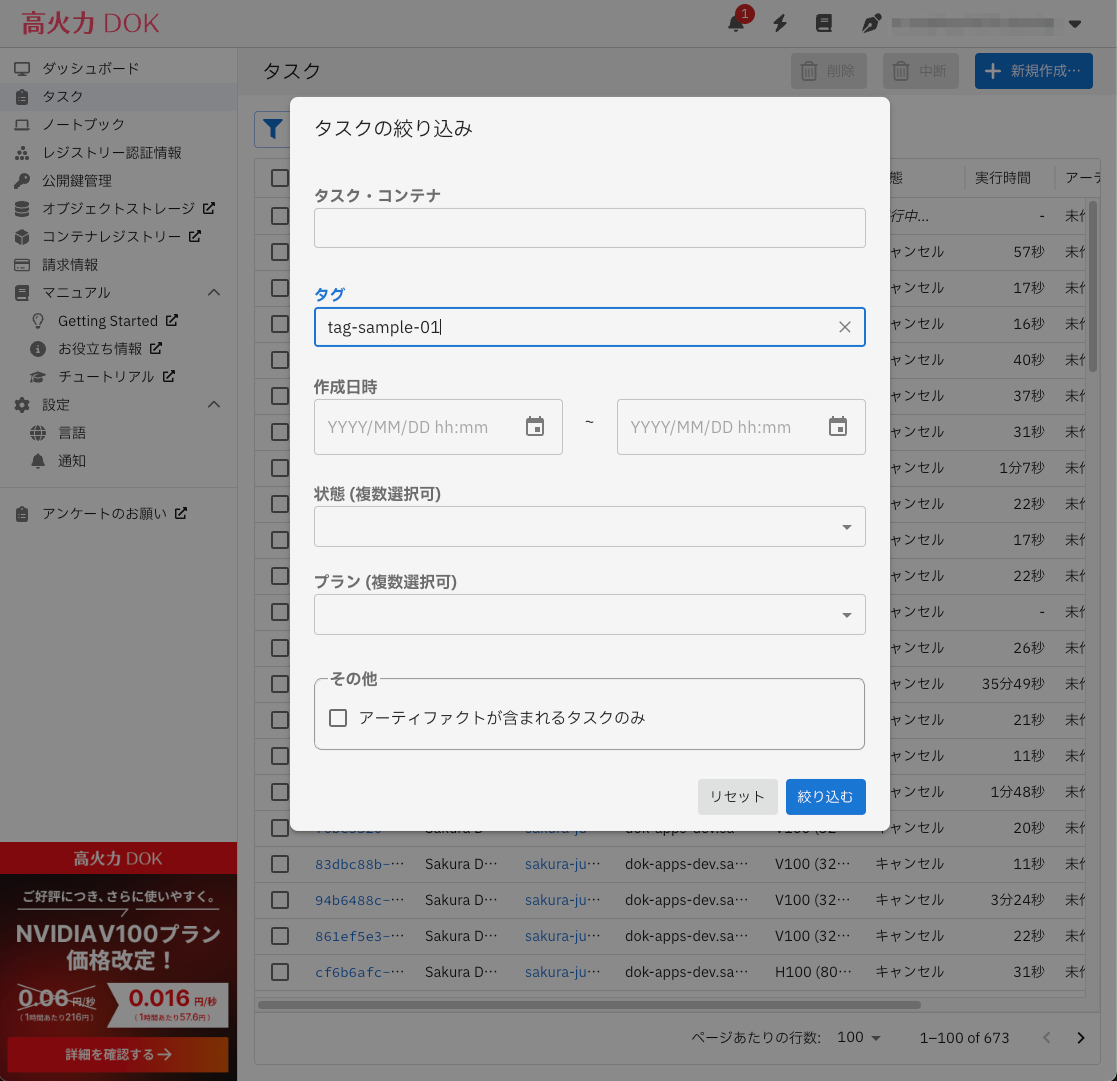Image resolution: width=1117 pixels, height=1081 pixels.
Task: Select checkbox for row 94b6488c
Action: point(280,900)
